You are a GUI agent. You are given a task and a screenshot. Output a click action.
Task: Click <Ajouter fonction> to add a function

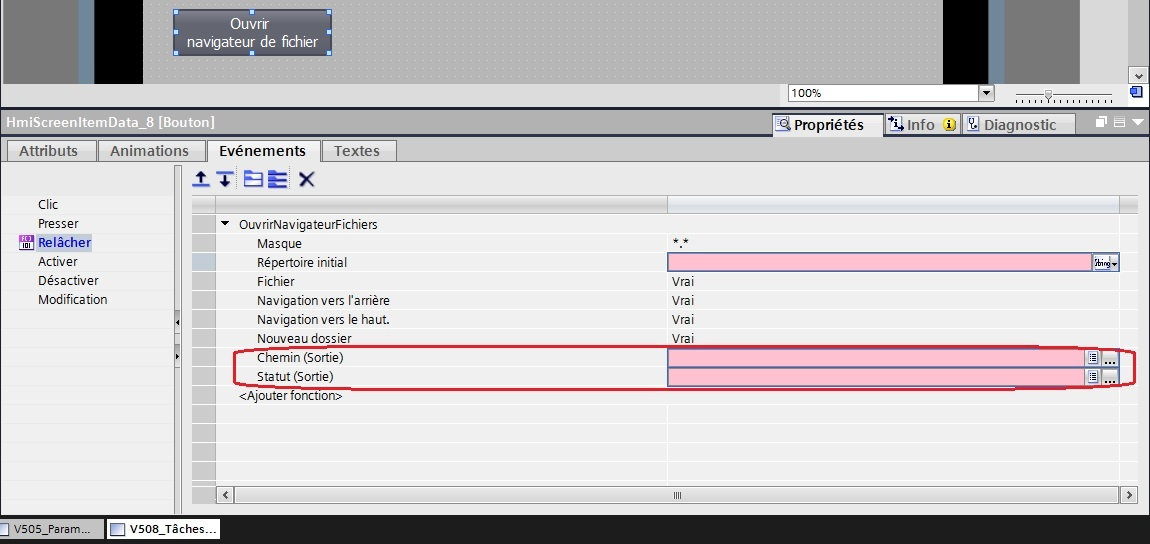tap(290, 396)
